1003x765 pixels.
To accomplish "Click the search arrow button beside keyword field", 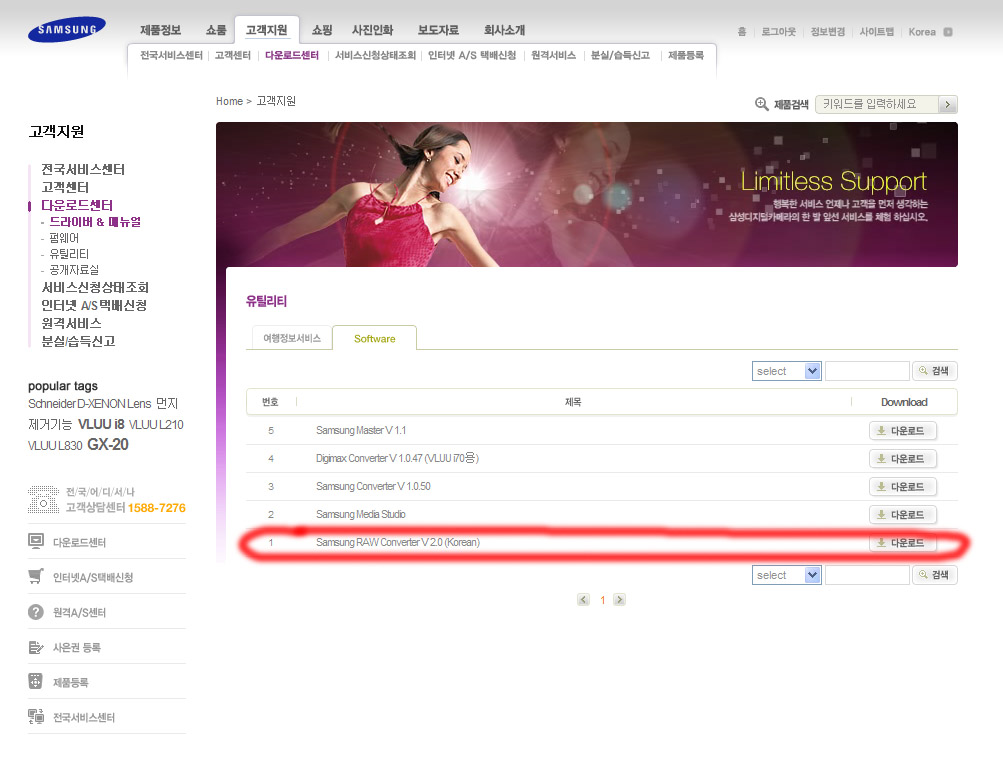I will (x=948, y=104).
